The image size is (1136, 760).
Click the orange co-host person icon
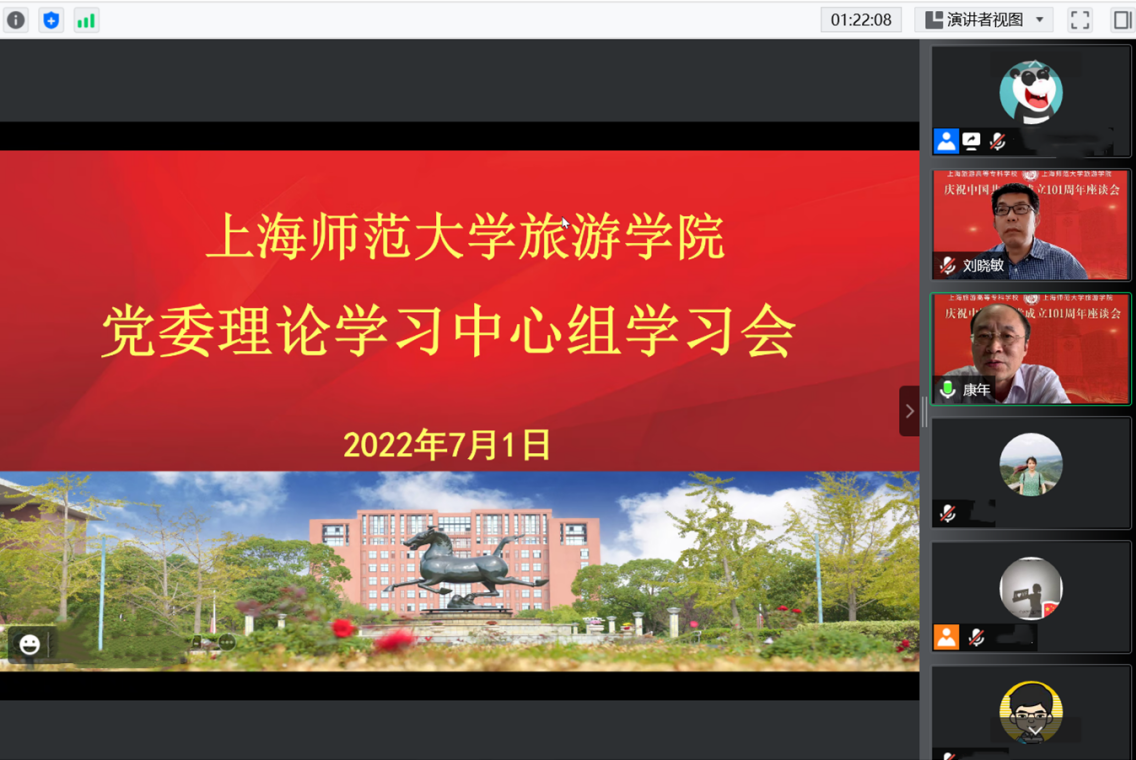point(945,638)
